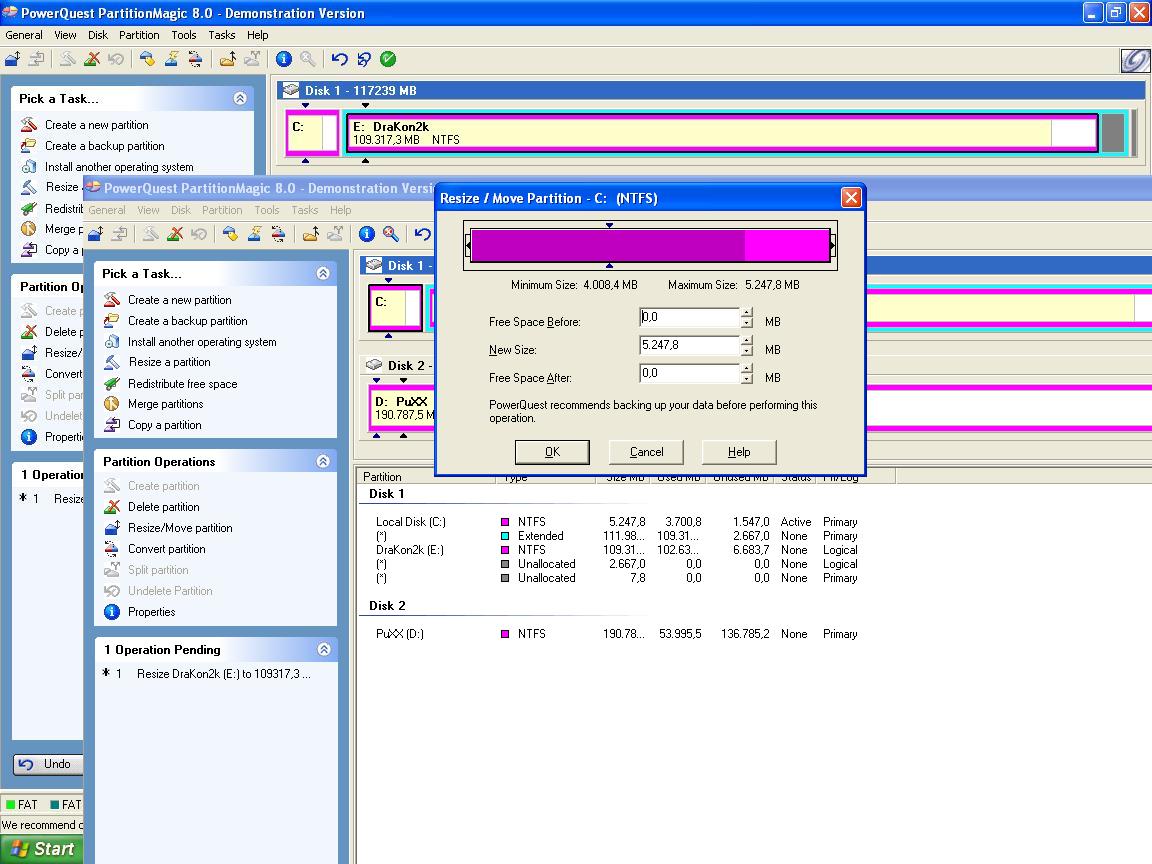Click blue Properties info icon in top toolbar
The height and width of the screenshot is (864, 1152).
click(x=284, y=59)
